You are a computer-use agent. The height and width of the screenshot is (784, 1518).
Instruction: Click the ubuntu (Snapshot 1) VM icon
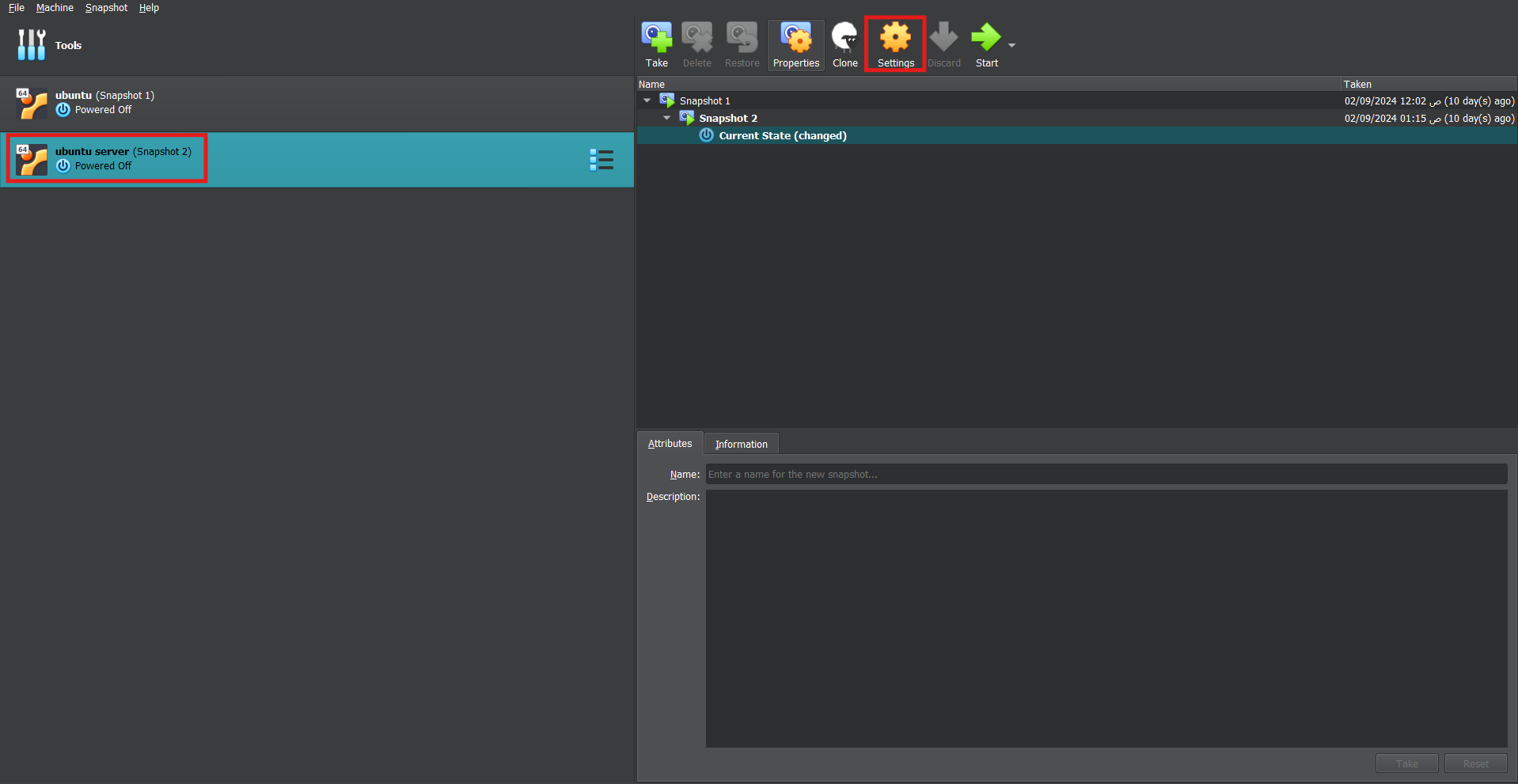click(32, 103)
